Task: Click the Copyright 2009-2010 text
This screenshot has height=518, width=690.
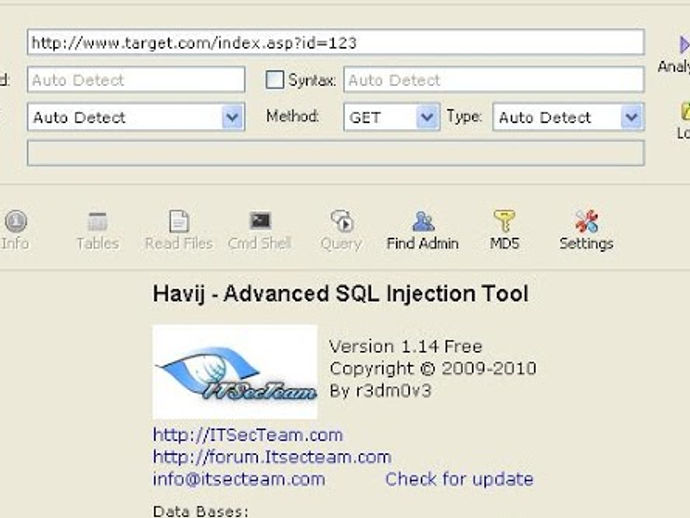Action: 433,368
